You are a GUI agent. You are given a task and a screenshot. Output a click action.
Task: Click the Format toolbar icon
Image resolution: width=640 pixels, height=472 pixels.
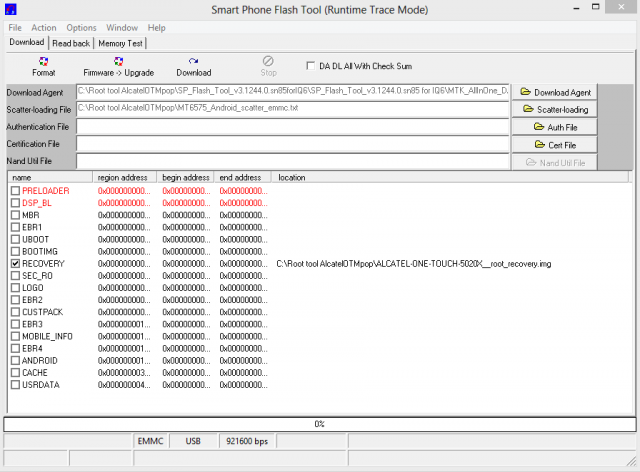click(43, 66)
